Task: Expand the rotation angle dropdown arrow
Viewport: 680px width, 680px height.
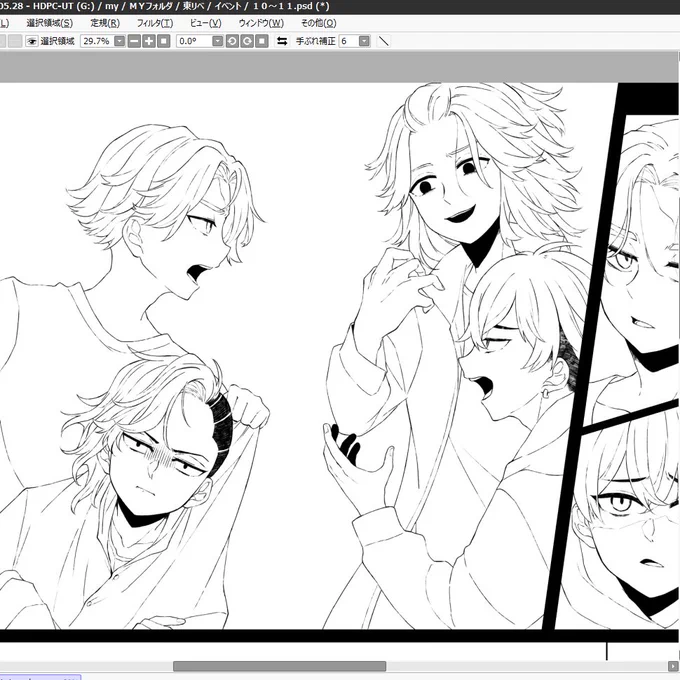Action: (218, 41)
